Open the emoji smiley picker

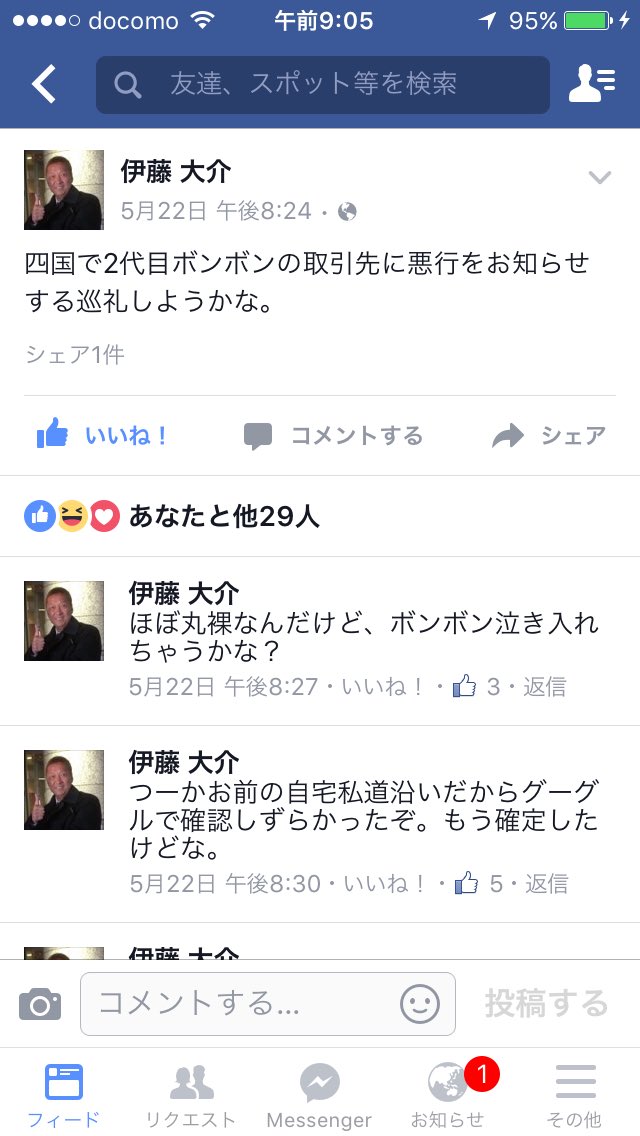click(x=420, y=1004)
